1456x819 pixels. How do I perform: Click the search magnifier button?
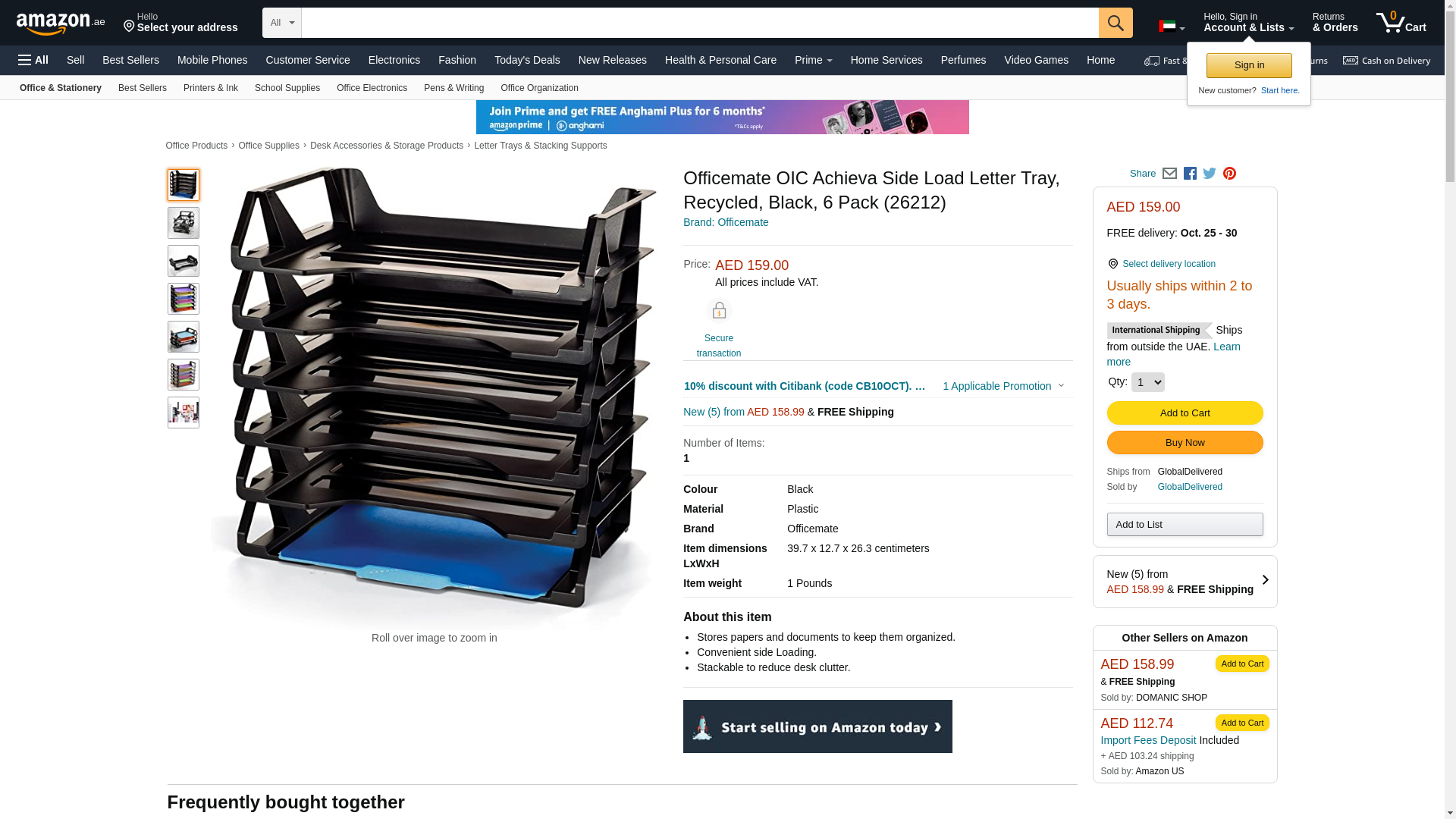click(x=1116, y=23)
